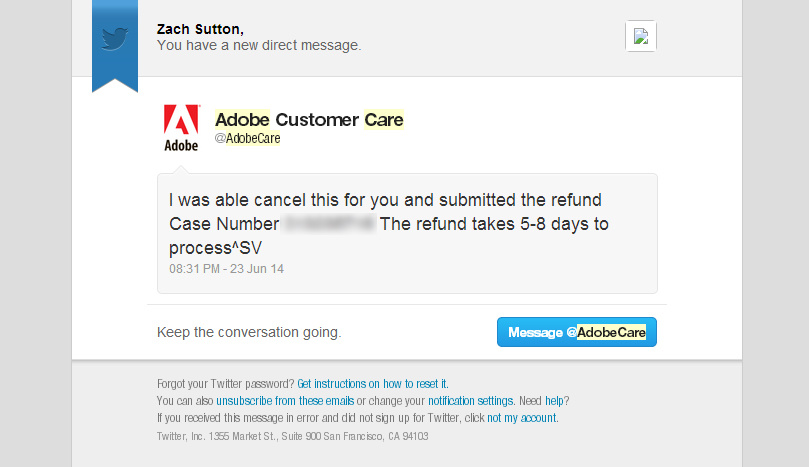Click the broken profile image icon
Image resolution: width=809 pixels, height=467 pixels.
coord(641,36)
